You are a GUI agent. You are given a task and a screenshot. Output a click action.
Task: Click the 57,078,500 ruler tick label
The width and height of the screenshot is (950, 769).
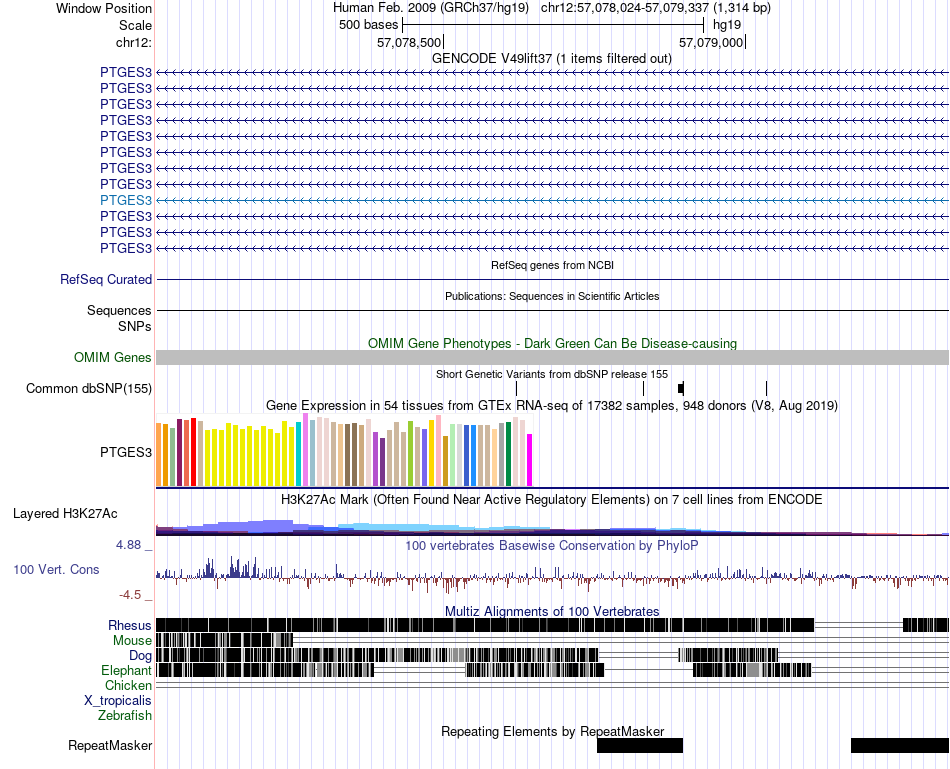click(x=409, y=42)
